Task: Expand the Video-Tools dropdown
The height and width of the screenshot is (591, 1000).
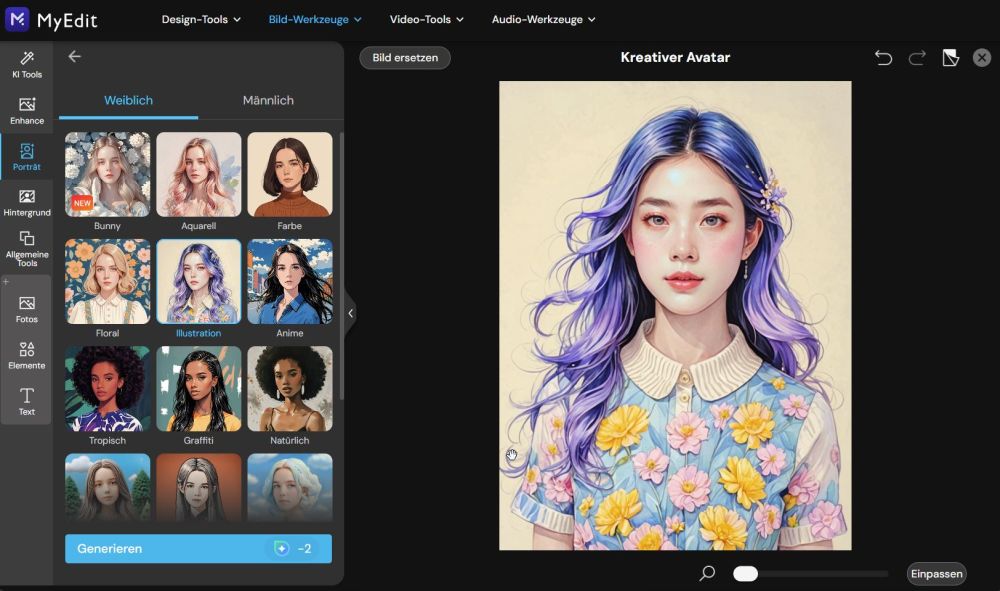Action: click(x=426, y=19)
